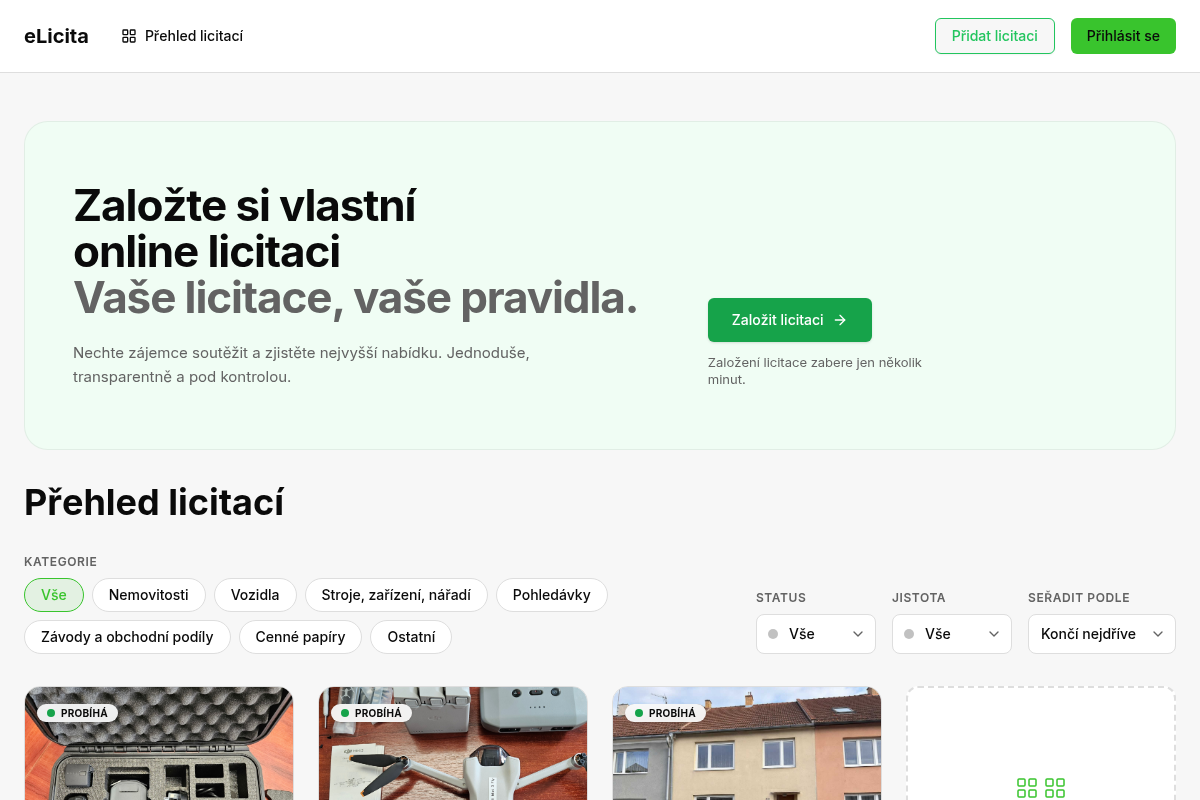Image resolution: width=1200 pixels, height=800 pixels.
Task: Click the Přehled licitací heading
Action: tap(154, 502)
